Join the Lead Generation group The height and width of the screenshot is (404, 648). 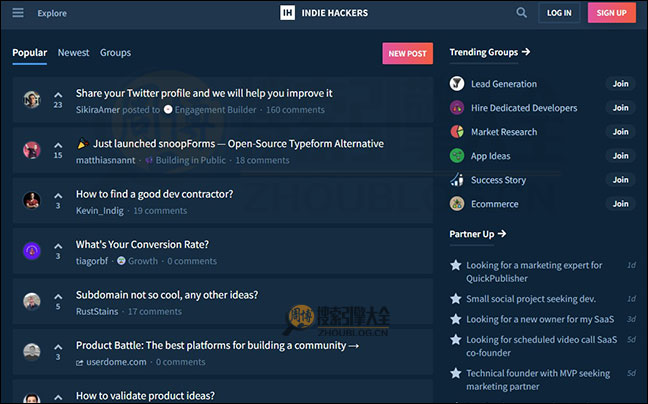620,83
